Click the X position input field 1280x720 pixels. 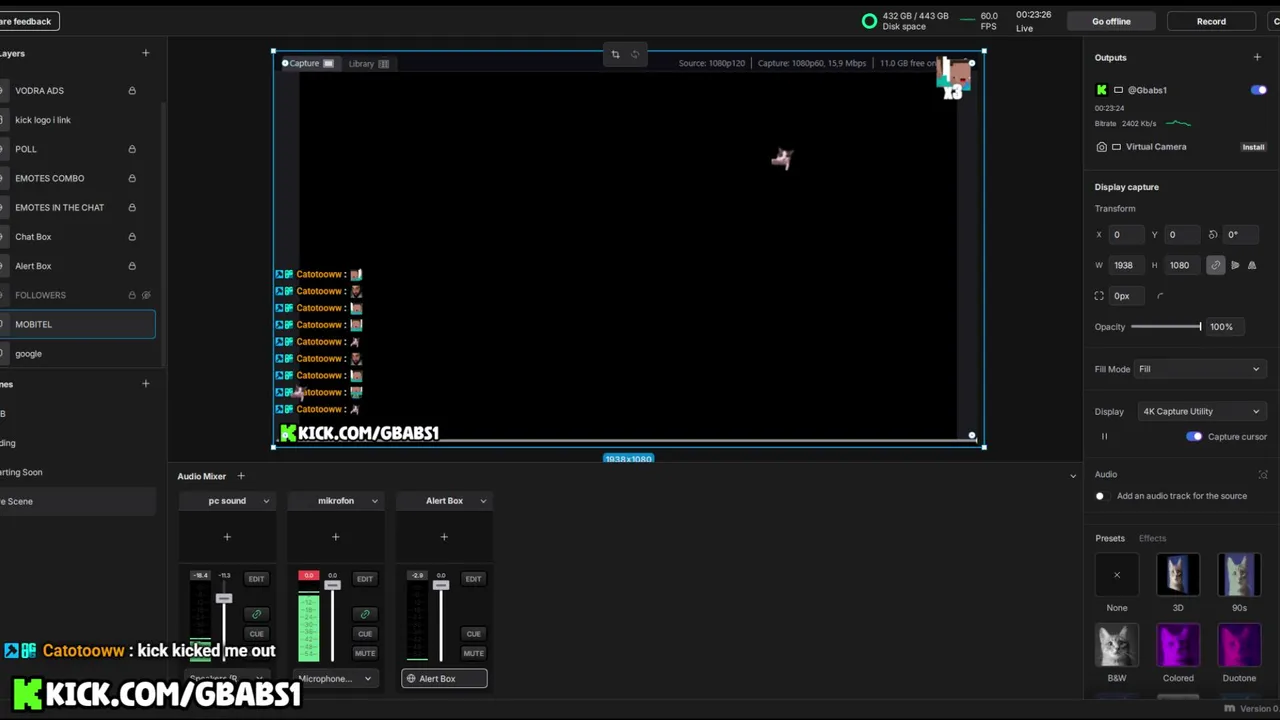[1126, 235]
